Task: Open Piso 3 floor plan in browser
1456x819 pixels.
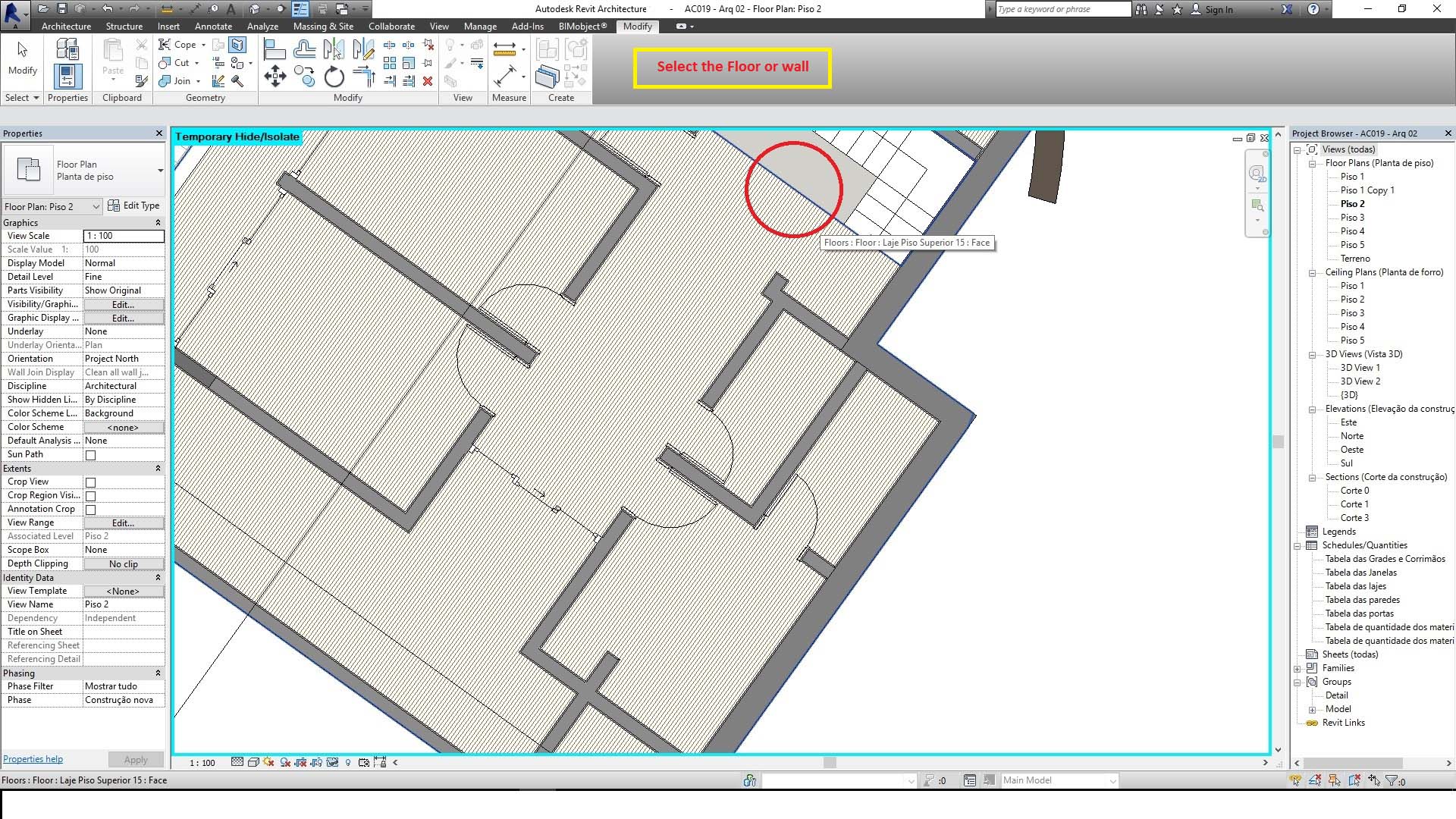Action: pyautogui.click(x=1352, y=218)
